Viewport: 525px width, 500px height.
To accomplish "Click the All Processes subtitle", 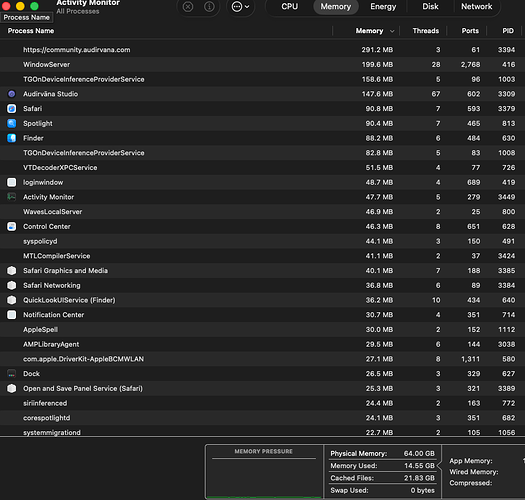I will pos(78,11).
